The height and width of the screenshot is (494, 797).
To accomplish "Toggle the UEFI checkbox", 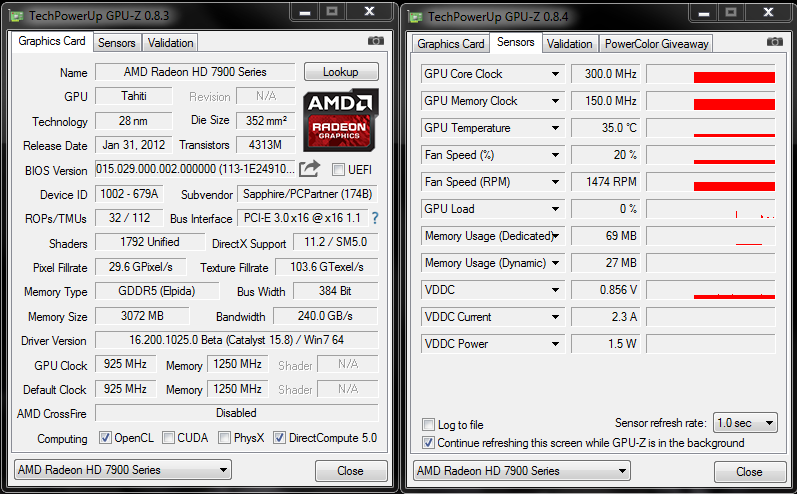I will click(338, 169).
